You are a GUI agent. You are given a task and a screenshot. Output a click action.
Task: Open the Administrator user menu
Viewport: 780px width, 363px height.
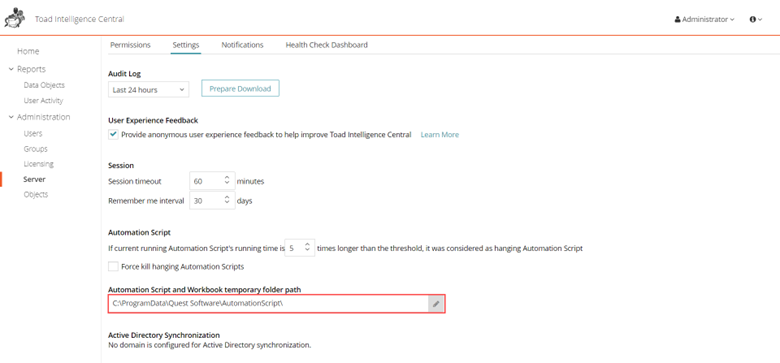coord(704,19)
